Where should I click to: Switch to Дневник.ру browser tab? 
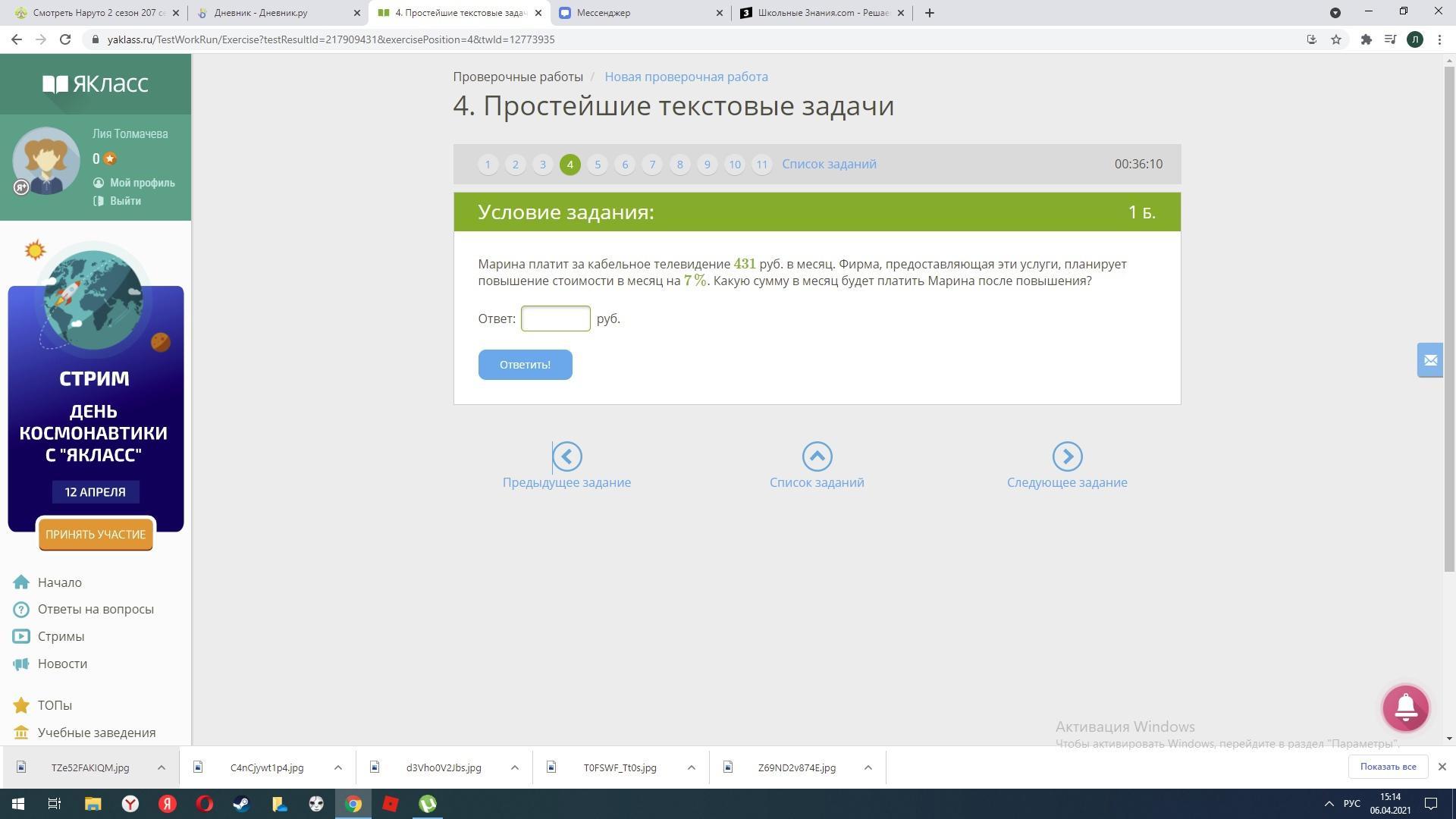click(x=271, y=13)
